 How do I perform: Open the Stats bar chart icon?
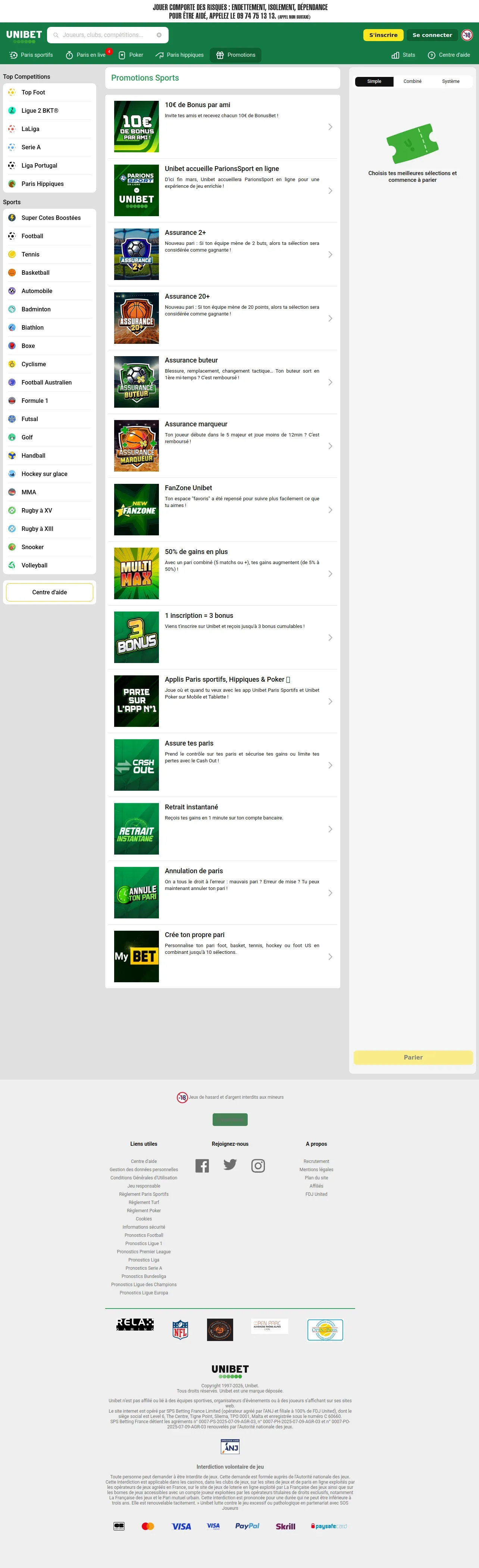tap(395, 55)
